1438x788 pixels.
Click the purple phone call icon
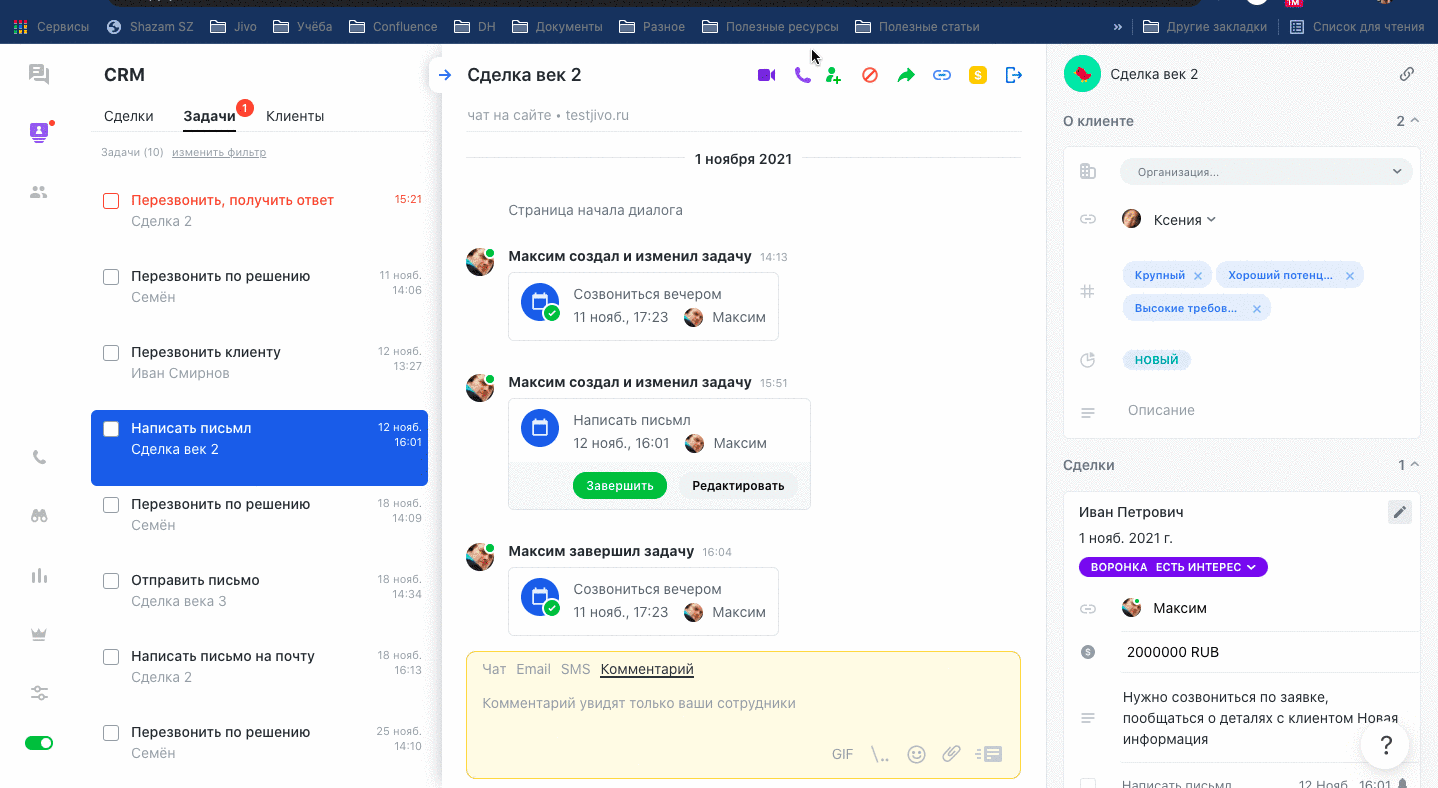pos(802,75)
